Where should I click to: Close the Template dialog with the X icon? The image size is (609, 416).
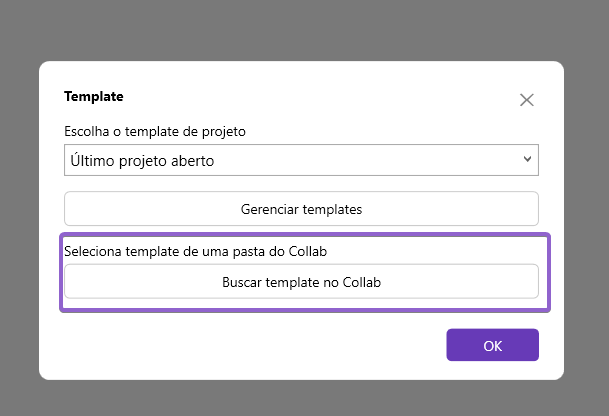(527, 100)
